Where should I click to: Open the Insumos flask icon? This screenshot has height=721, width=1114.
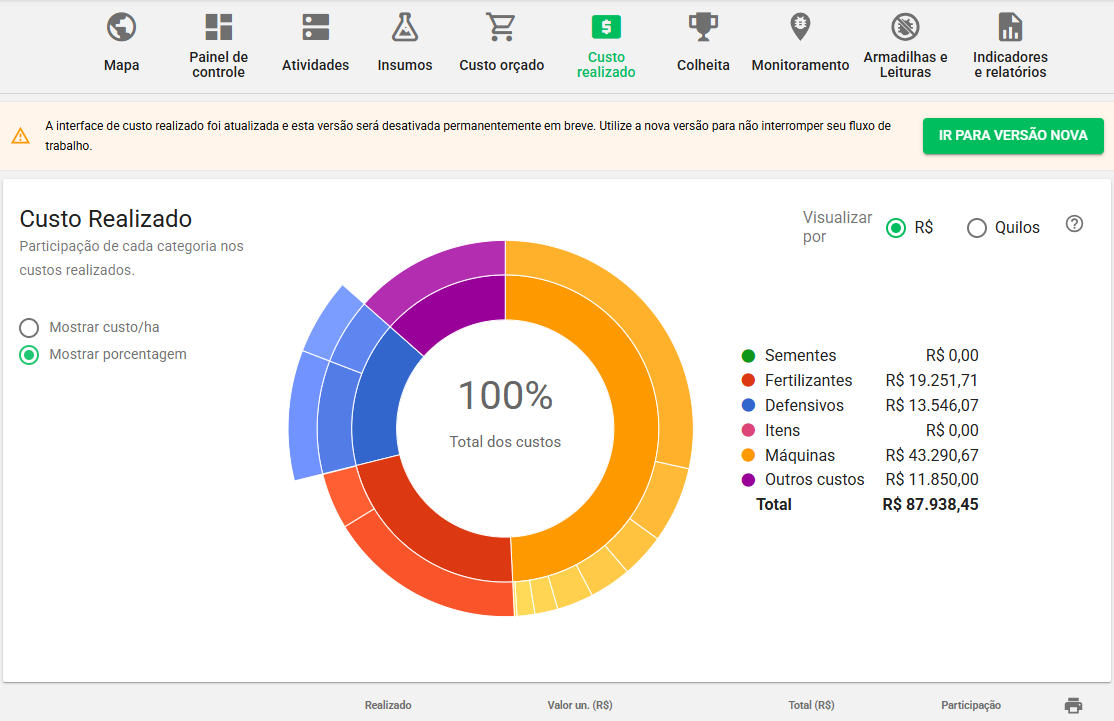click(x=405, y=27)
